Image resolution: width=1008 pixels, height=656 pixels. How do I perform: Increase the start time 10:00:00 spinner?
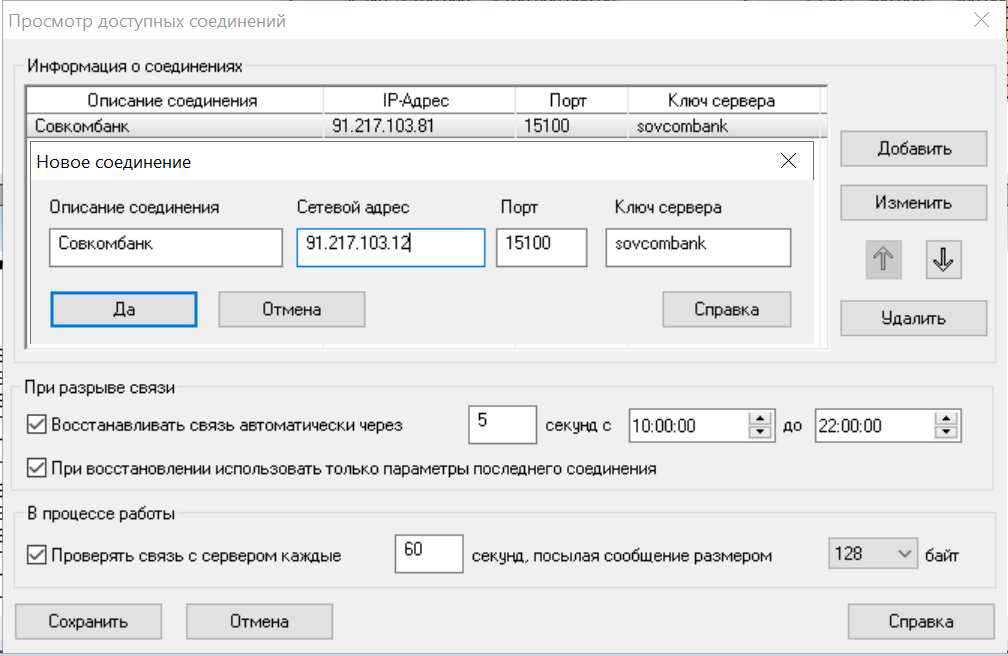point(761,419)
